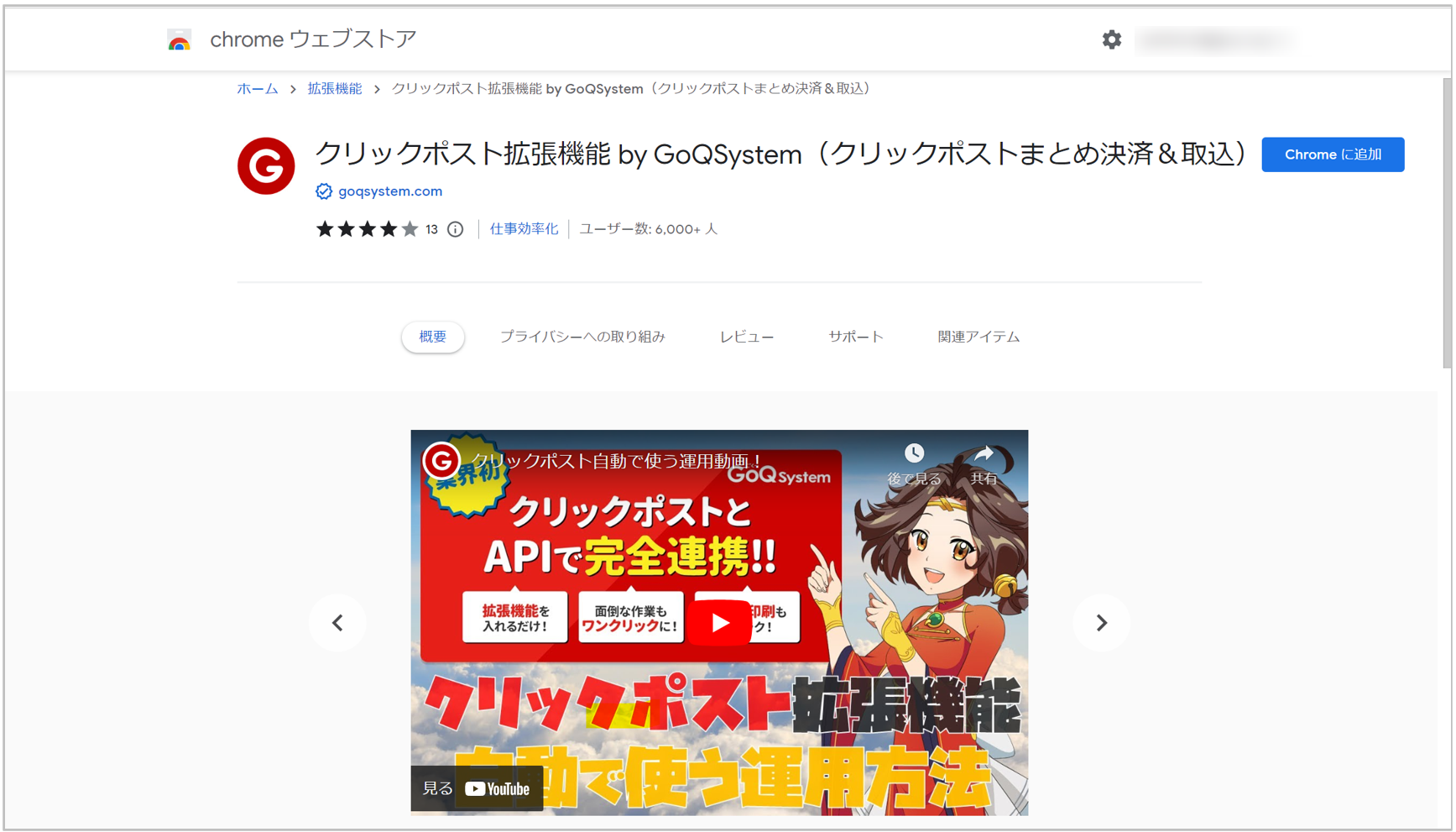Open the goqsystem.com publisher link
This screenshot has height=832, width=1456.
click(390, 191)
